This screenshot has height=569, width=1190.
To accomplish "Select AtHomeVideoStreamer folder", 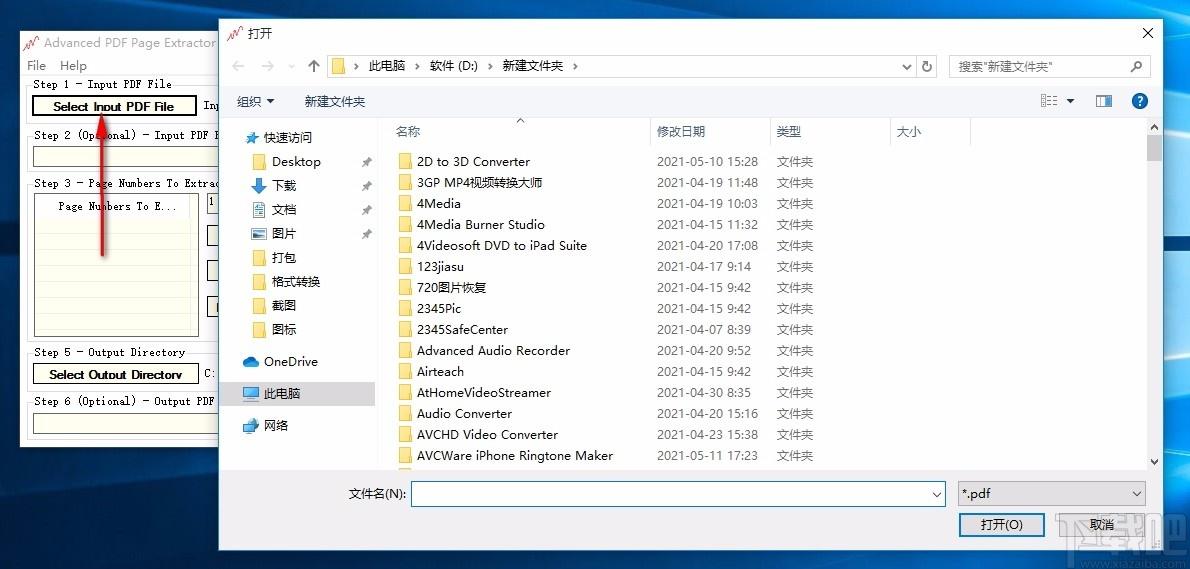I will (x=483, y=393).
